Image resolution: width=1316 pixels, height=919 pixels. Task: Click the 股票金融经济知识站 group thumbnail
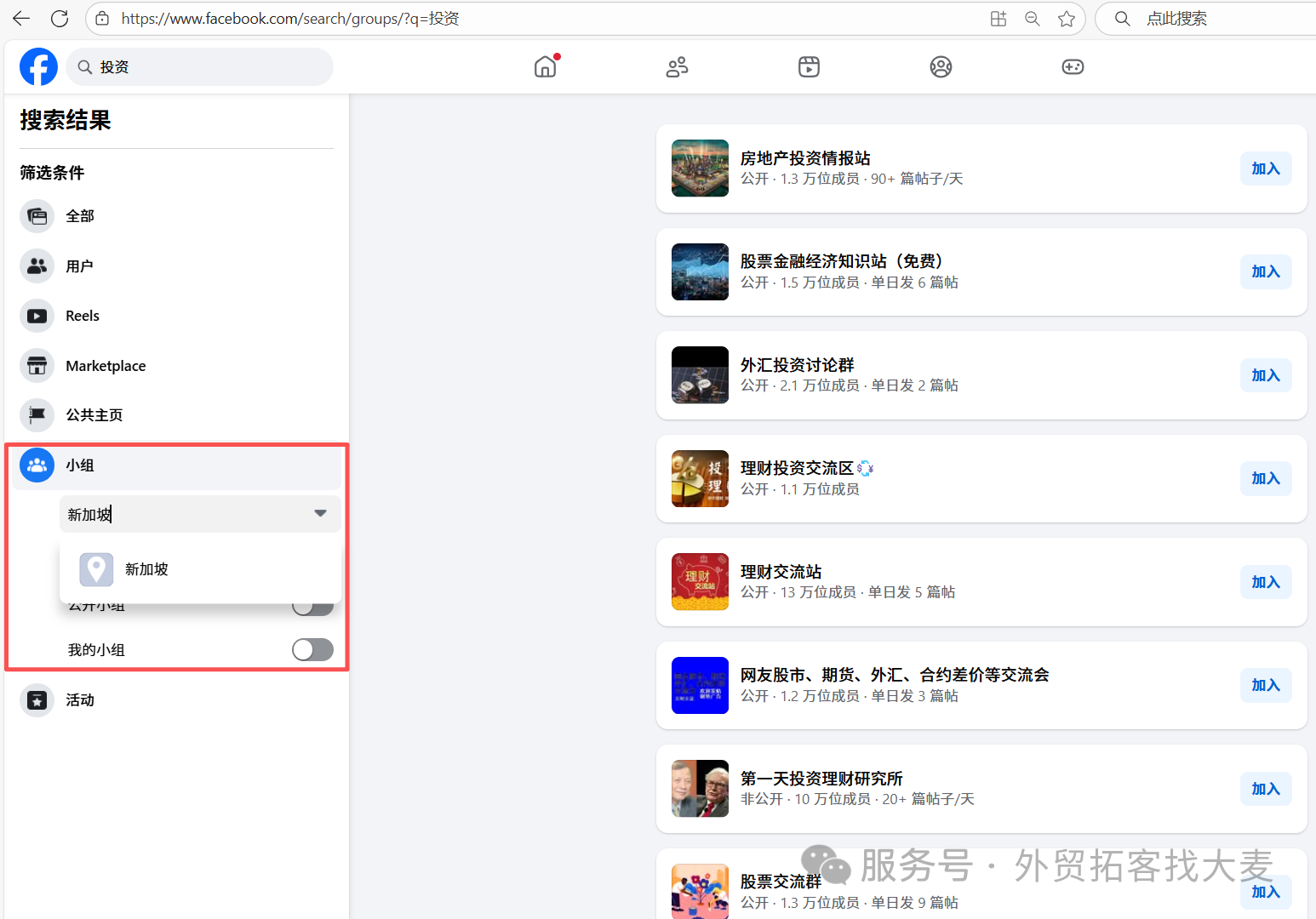[x=700, y=271]
